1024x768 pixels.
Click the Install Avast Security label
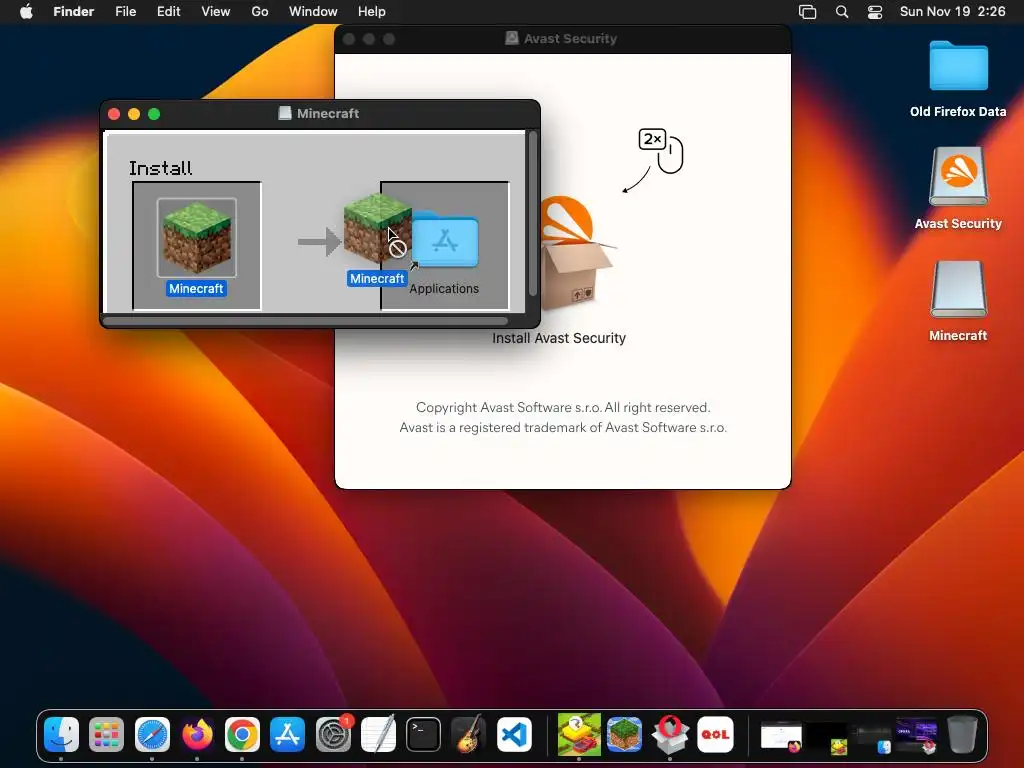tap(559, 338)
